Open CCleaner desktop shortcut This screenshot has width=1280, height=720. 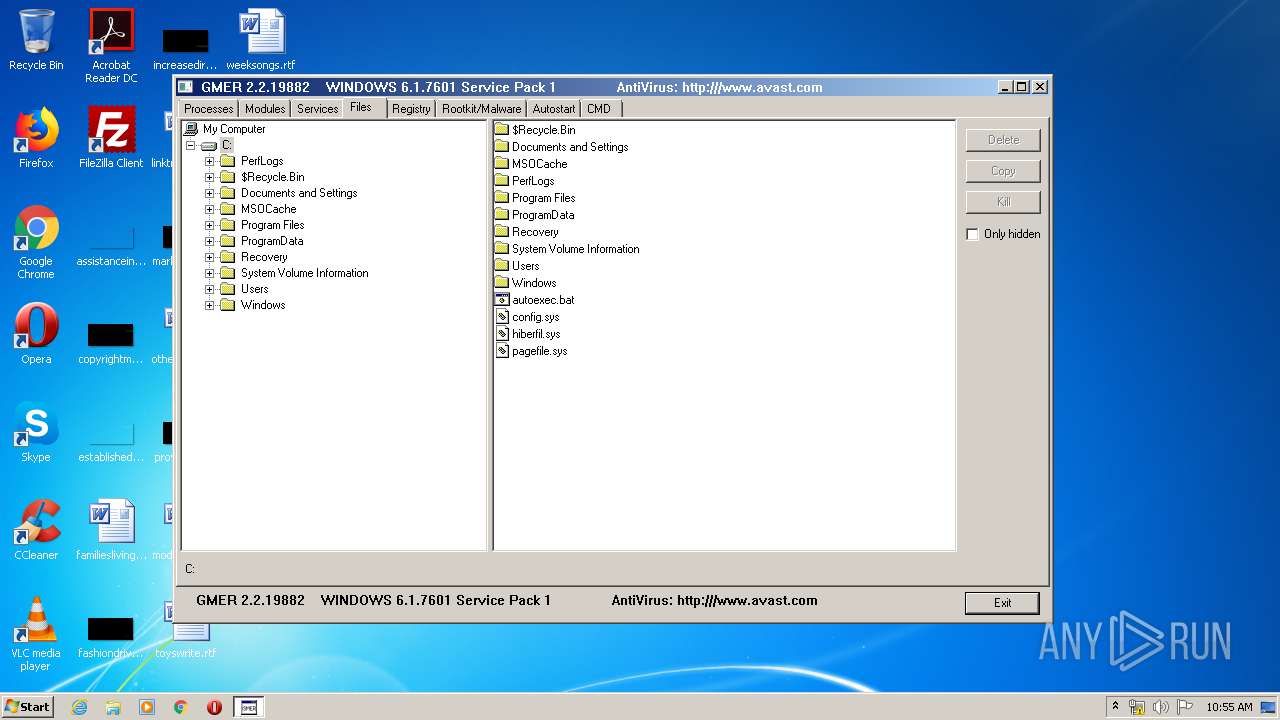pyautogui.click(x=36, y=530)
